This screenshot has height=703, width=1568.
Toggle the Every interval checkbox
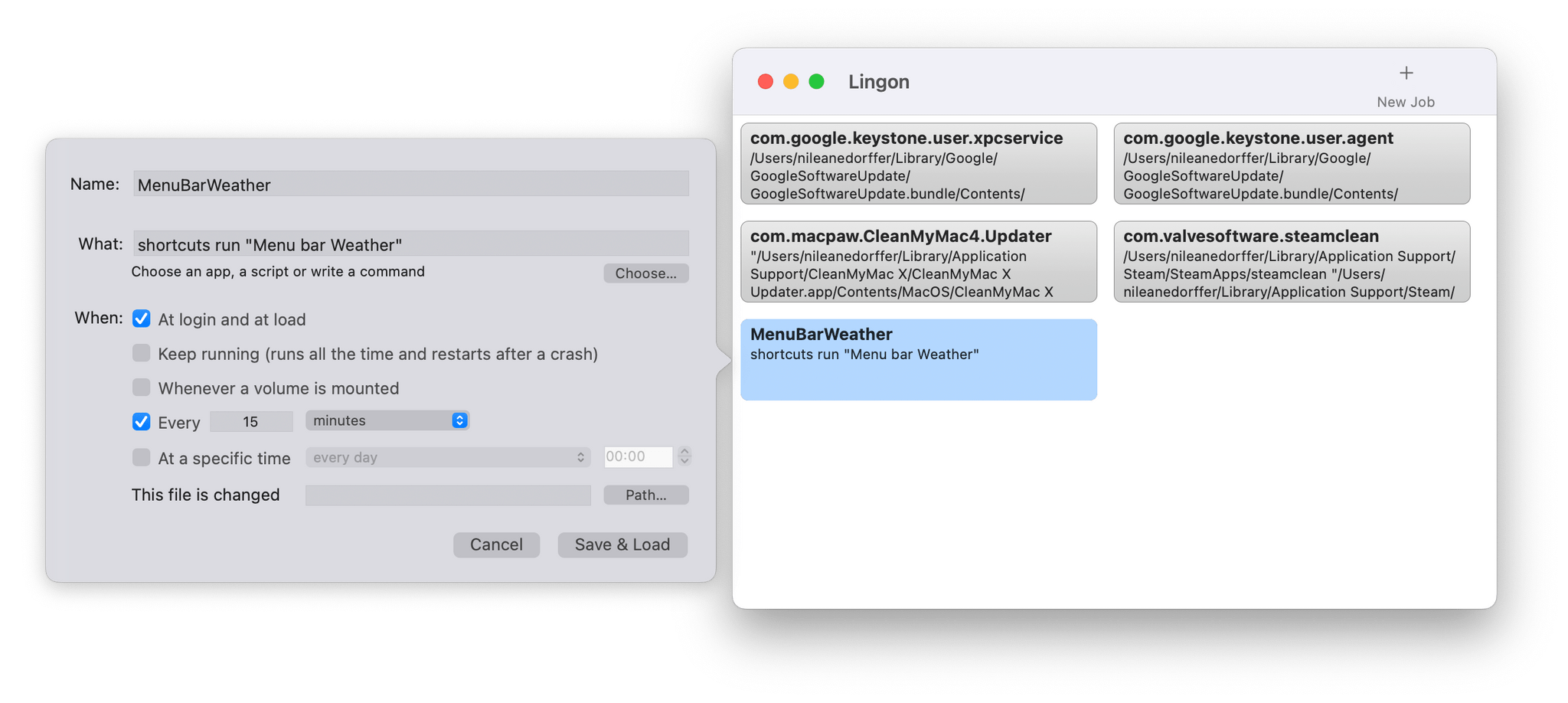142,422
